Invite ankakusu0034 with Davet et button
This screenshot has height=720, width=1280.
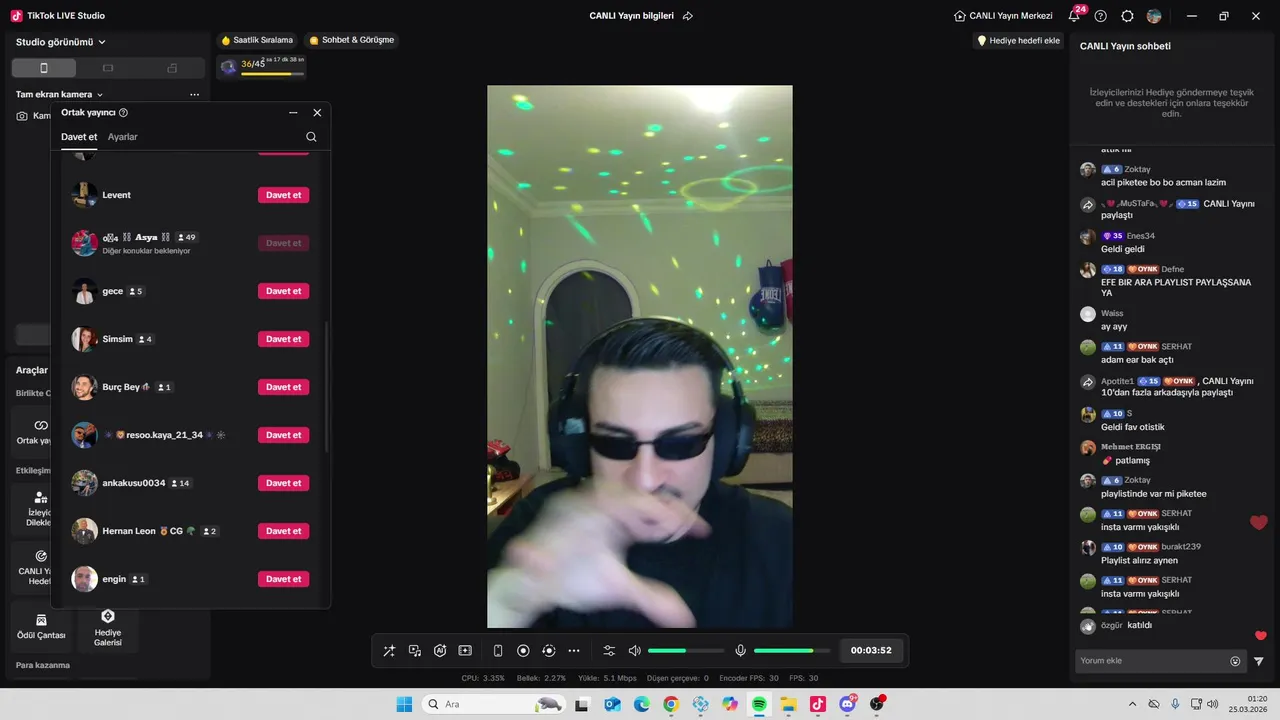pos(284,483)
